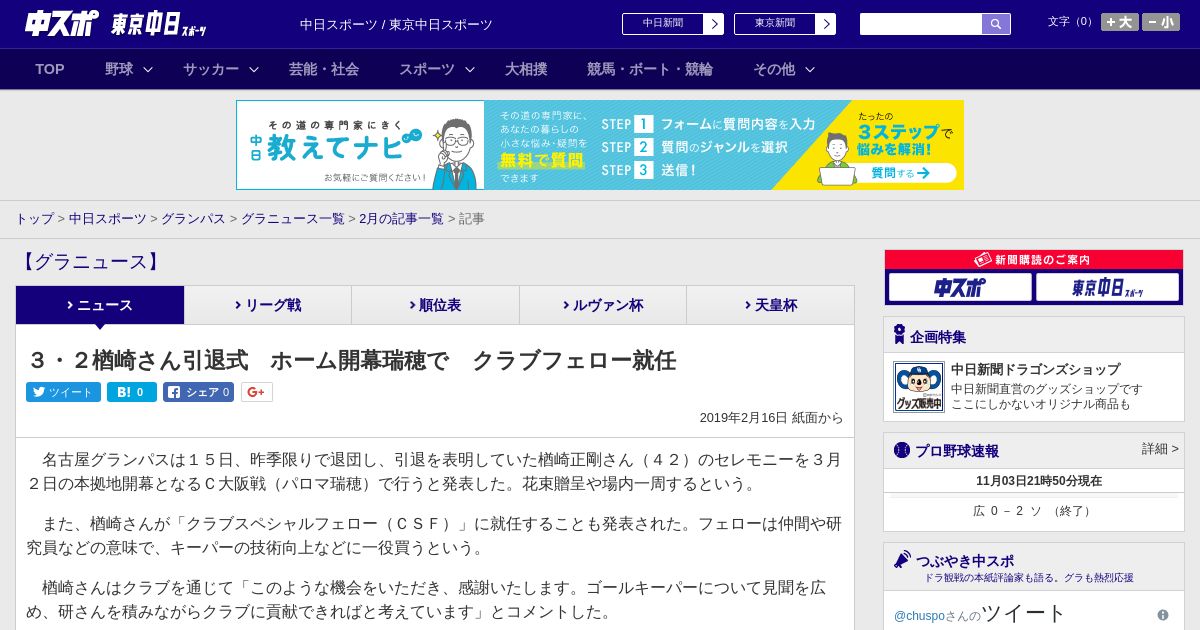Viewport: 1200px width, 630px height.
Task: Click the 中日スポーツ / 東京中日スポーツ header text
Action: pos(396,24)
